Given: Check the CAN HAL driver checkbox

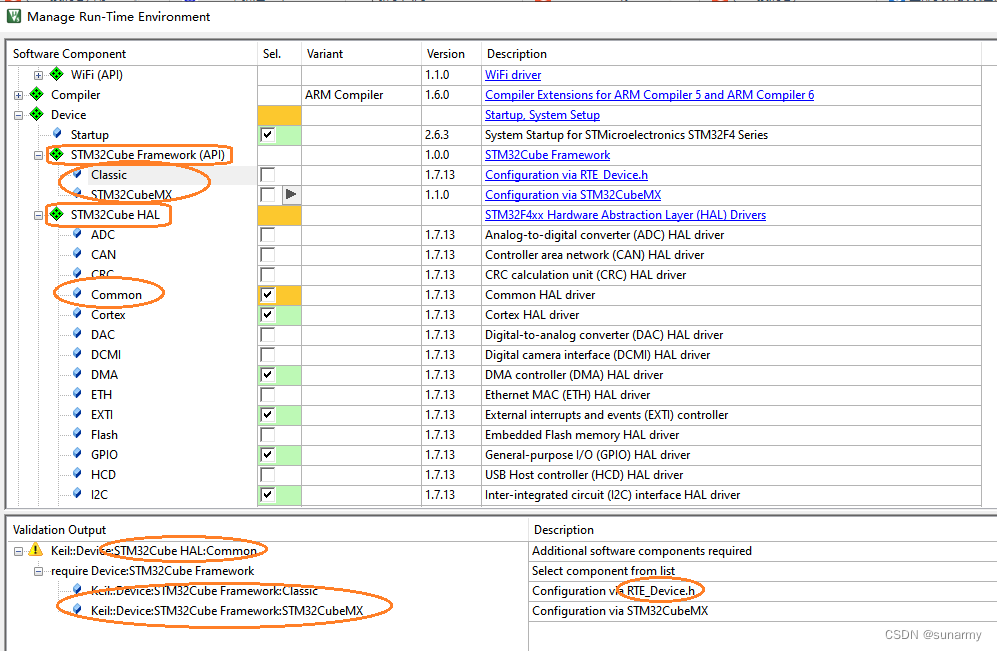Looking at the screenshot, I should click(x=268, y=255).
